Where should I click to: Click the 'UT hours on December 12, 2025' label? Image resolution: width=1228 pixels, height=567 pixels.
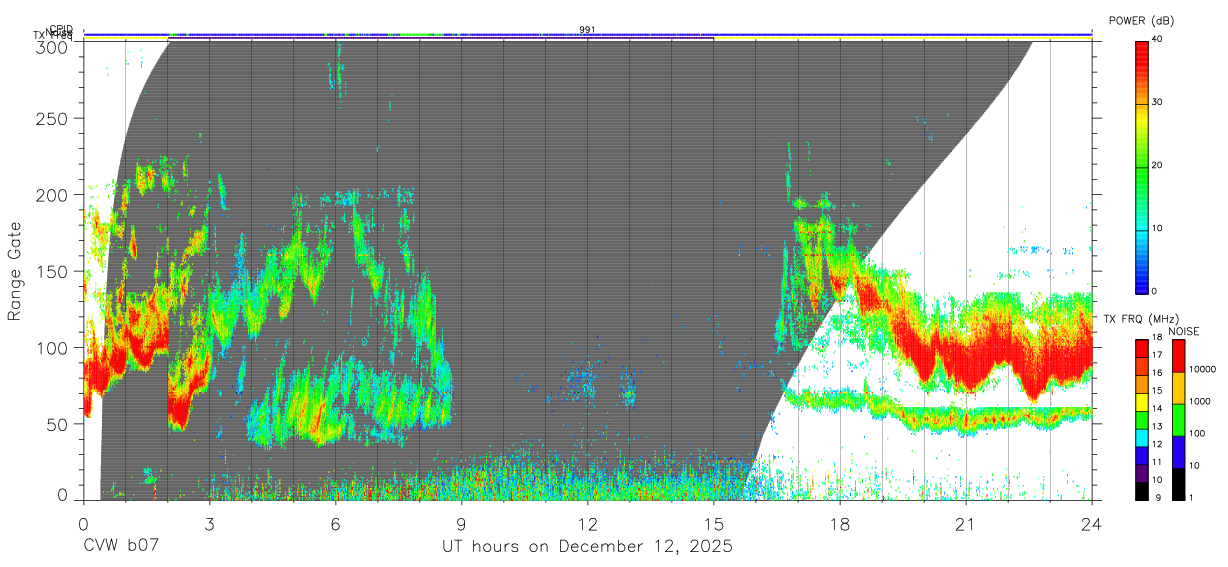point(588,547)
